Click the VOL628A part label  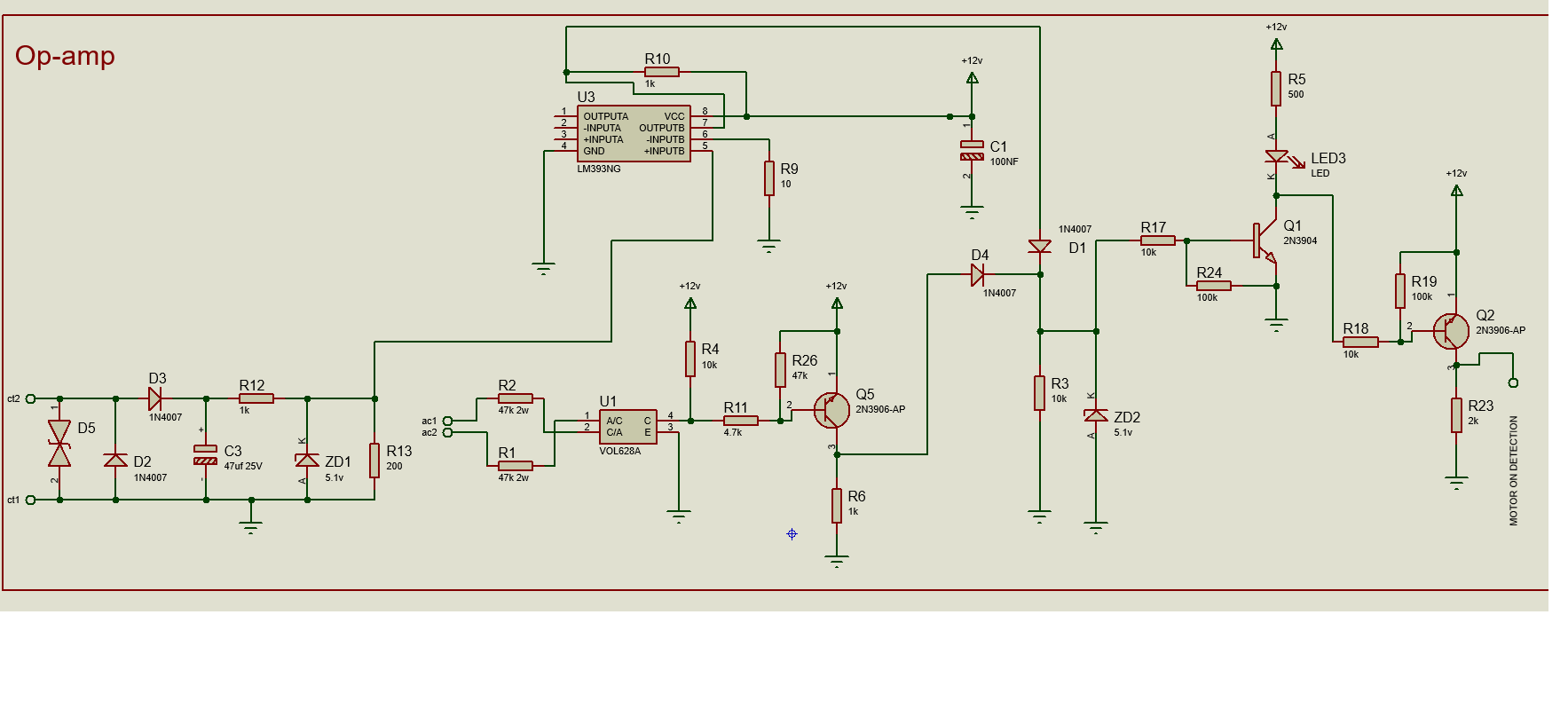(619, 451)
